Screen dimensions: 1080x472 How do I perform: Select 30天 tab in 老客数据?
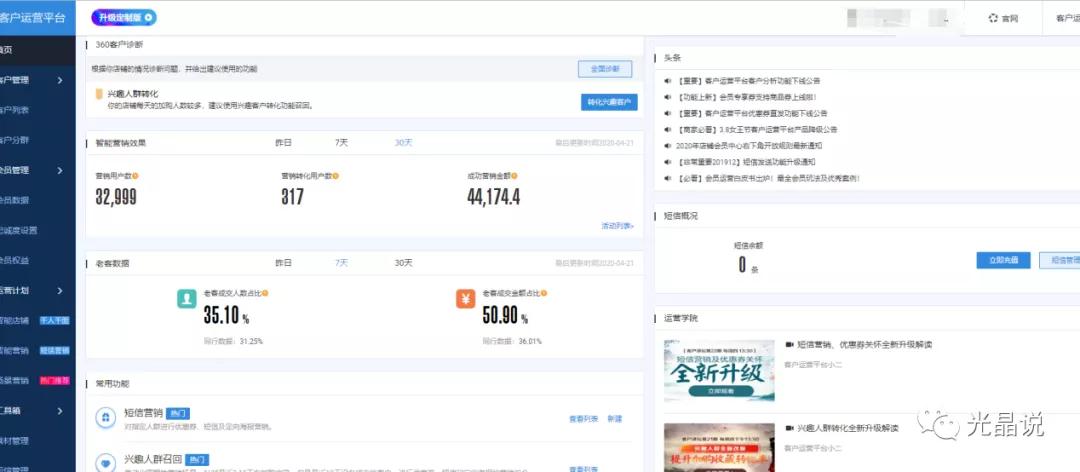[404, 263]
